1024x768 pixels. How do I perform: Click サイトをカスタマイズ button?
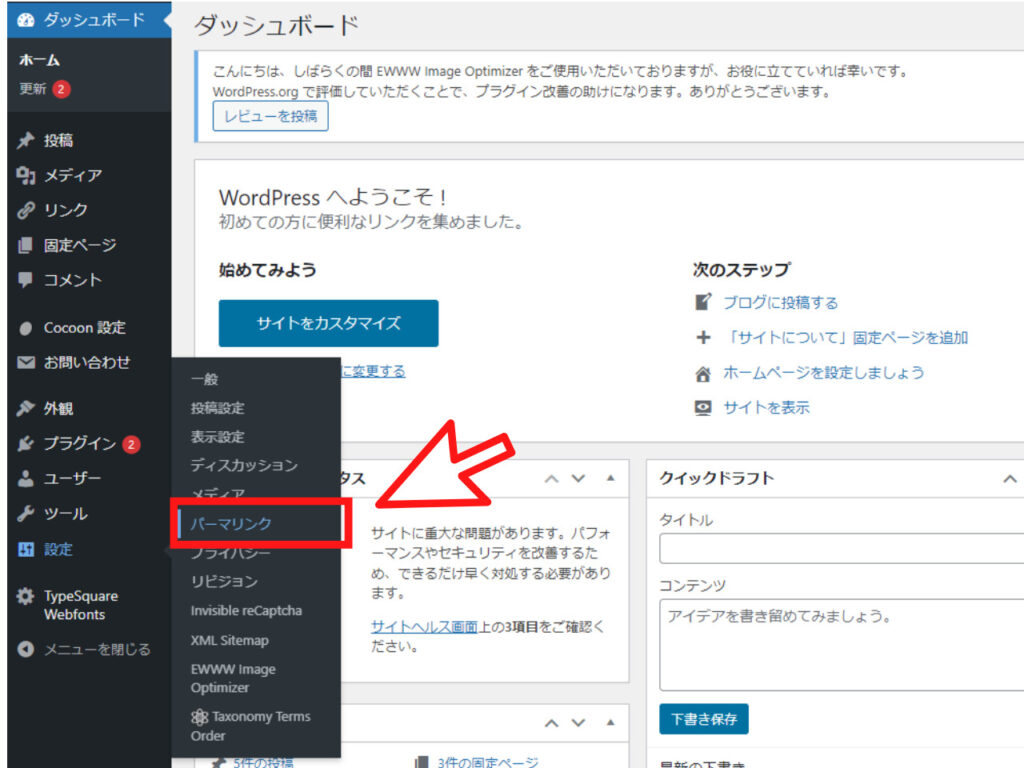328,323
